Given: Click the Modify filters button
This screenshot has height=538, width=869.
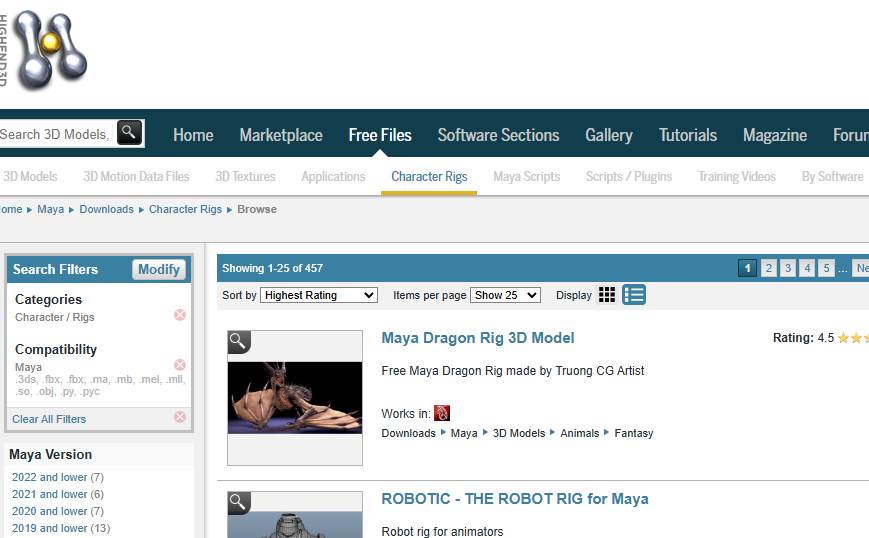Looking at the screenshot, I should point(159,270).
